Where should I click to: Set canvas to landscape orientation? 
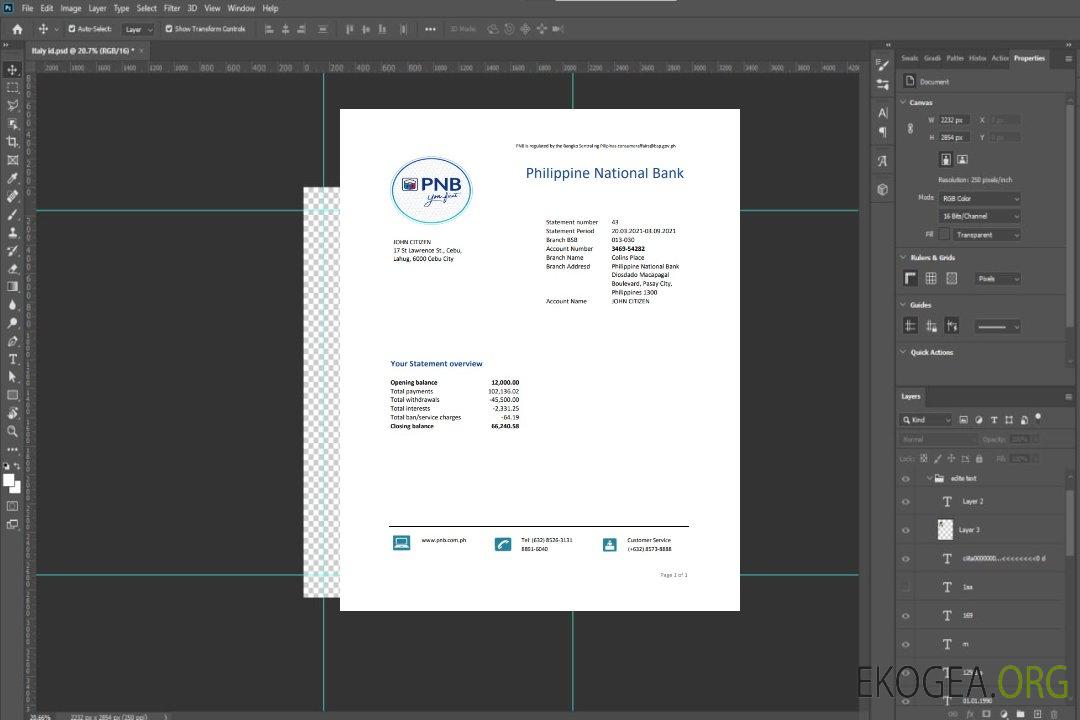pyautogui.click(x=962, y=160)
